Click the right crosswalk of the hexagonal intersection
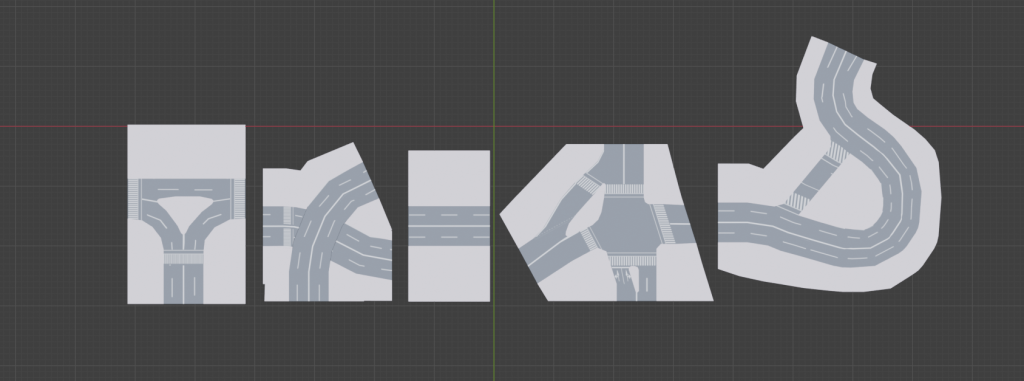 (x=661, y=216)
